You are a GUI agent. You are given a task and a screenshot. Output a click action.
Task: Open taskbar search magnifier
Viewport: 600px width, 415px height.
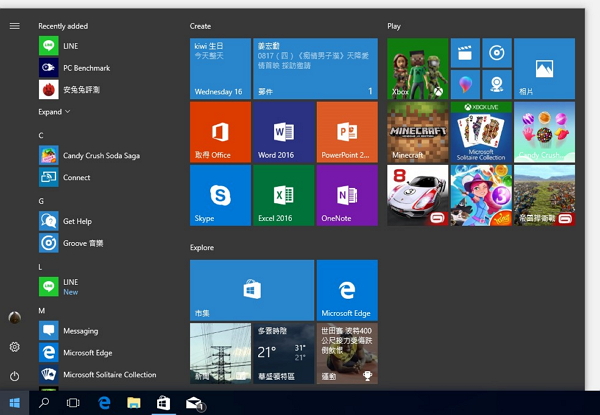click(x=44, y=402)
